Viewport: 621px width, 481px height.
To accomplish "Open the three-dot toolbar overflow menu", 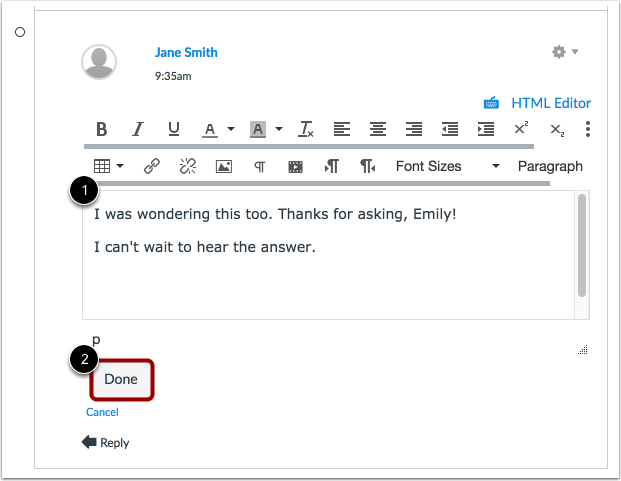I will point(588,129).
